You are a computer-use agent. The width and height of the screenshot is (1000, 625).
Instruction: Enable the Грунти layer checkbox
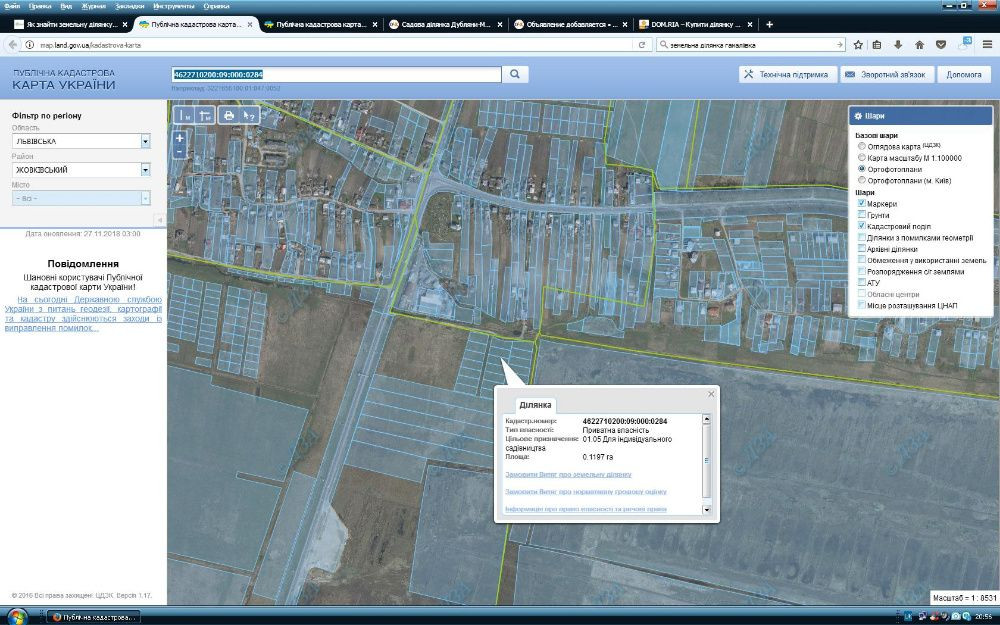862,215
